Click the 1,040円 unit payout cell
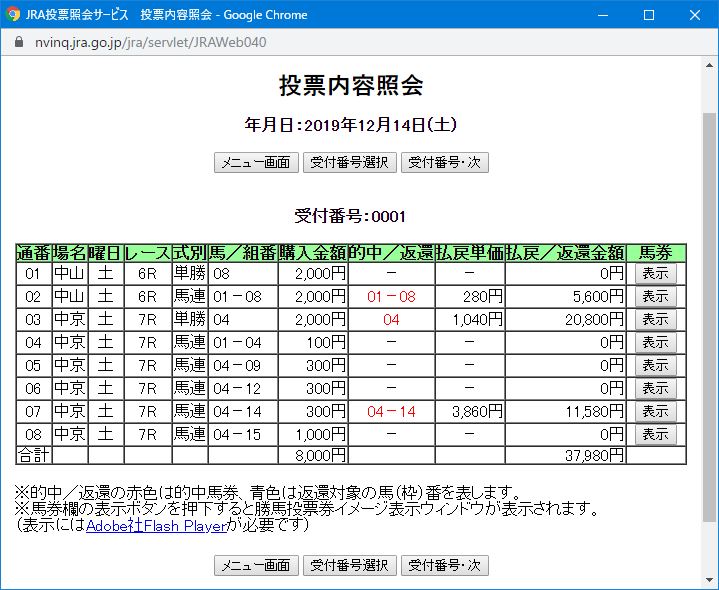Viewport: 719px width, 590px height. [x=470, y=320]
